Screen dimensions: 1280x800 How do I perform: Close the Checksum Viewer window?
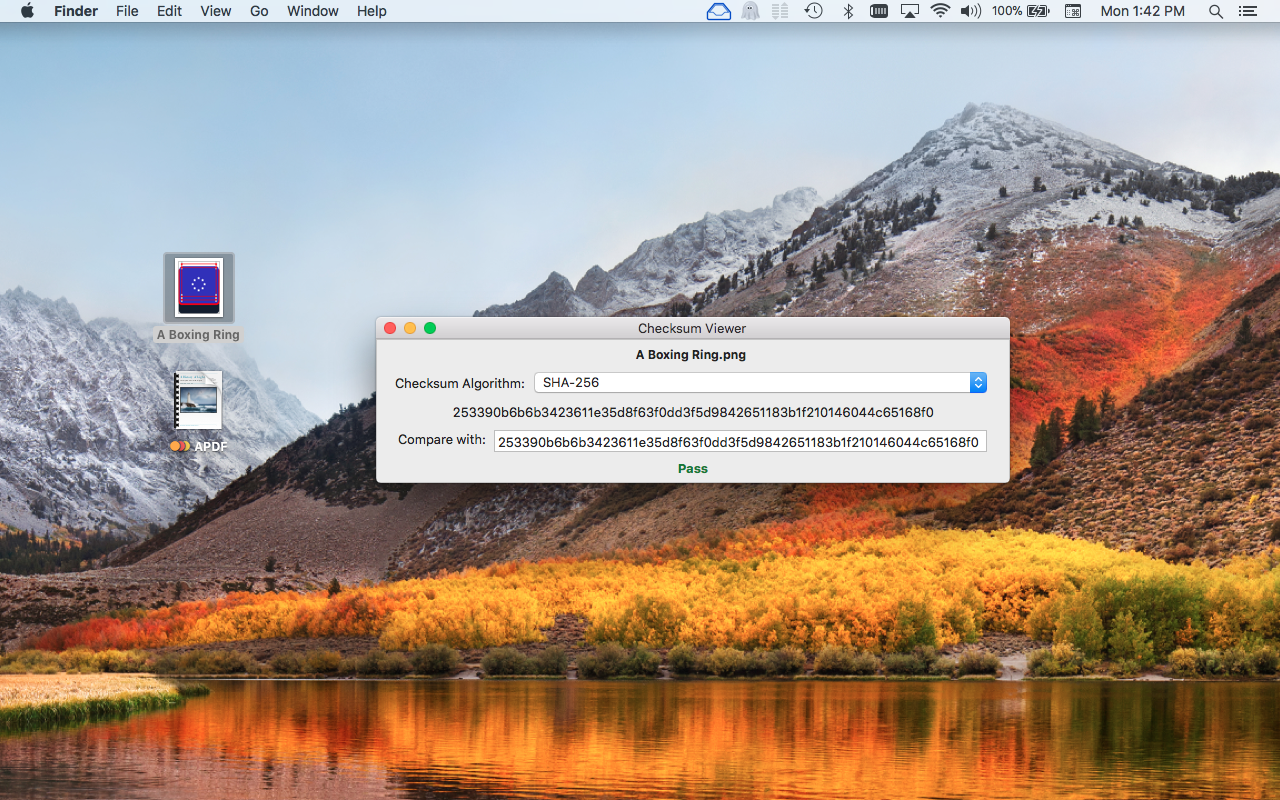pos(390,328)
